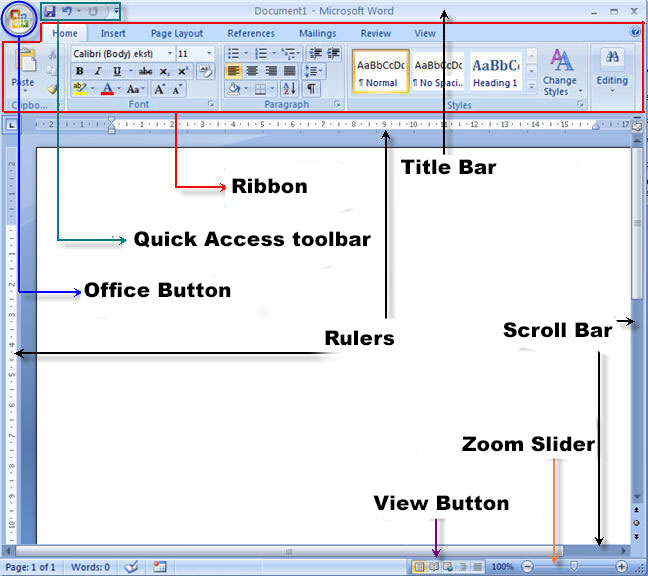Open Customize Quick Access Toolbar dropdown
The image size is (648, 576).
(117, 11)
